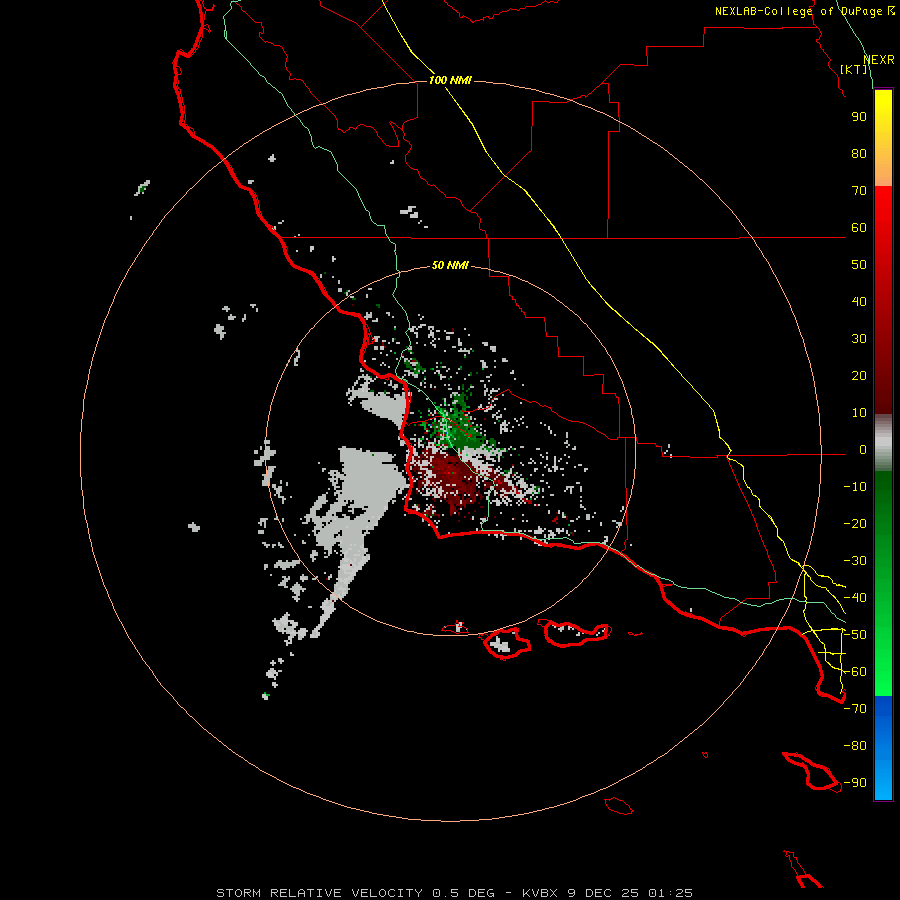
Task: Select the 0 value on the velocity scale
Action: point(863,450)
